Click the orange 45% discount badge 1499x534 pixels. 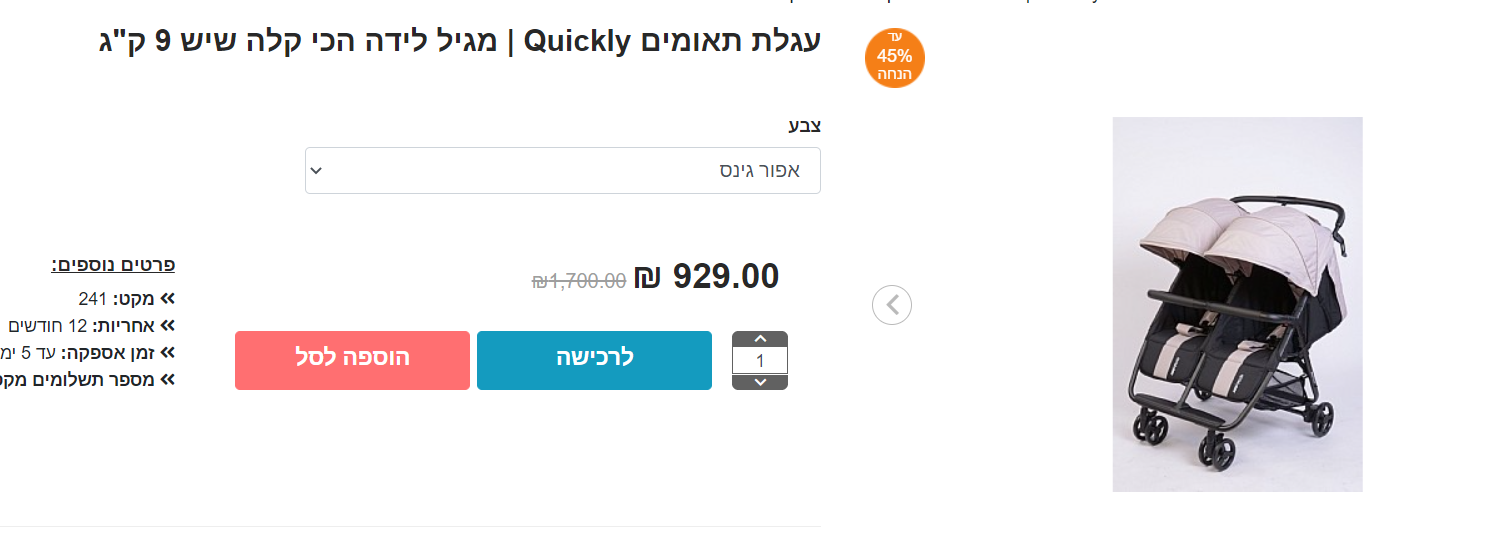894,58
